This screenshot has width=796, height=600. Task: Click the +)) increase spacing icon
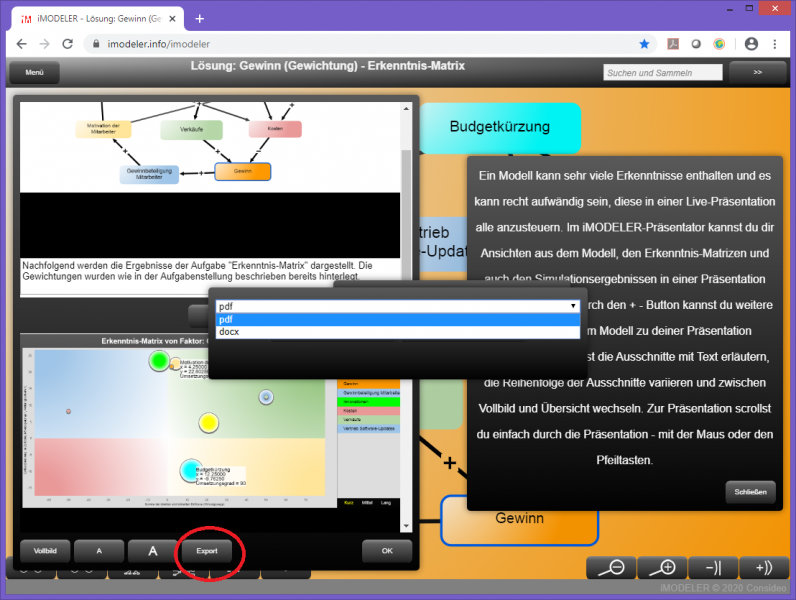764,568
